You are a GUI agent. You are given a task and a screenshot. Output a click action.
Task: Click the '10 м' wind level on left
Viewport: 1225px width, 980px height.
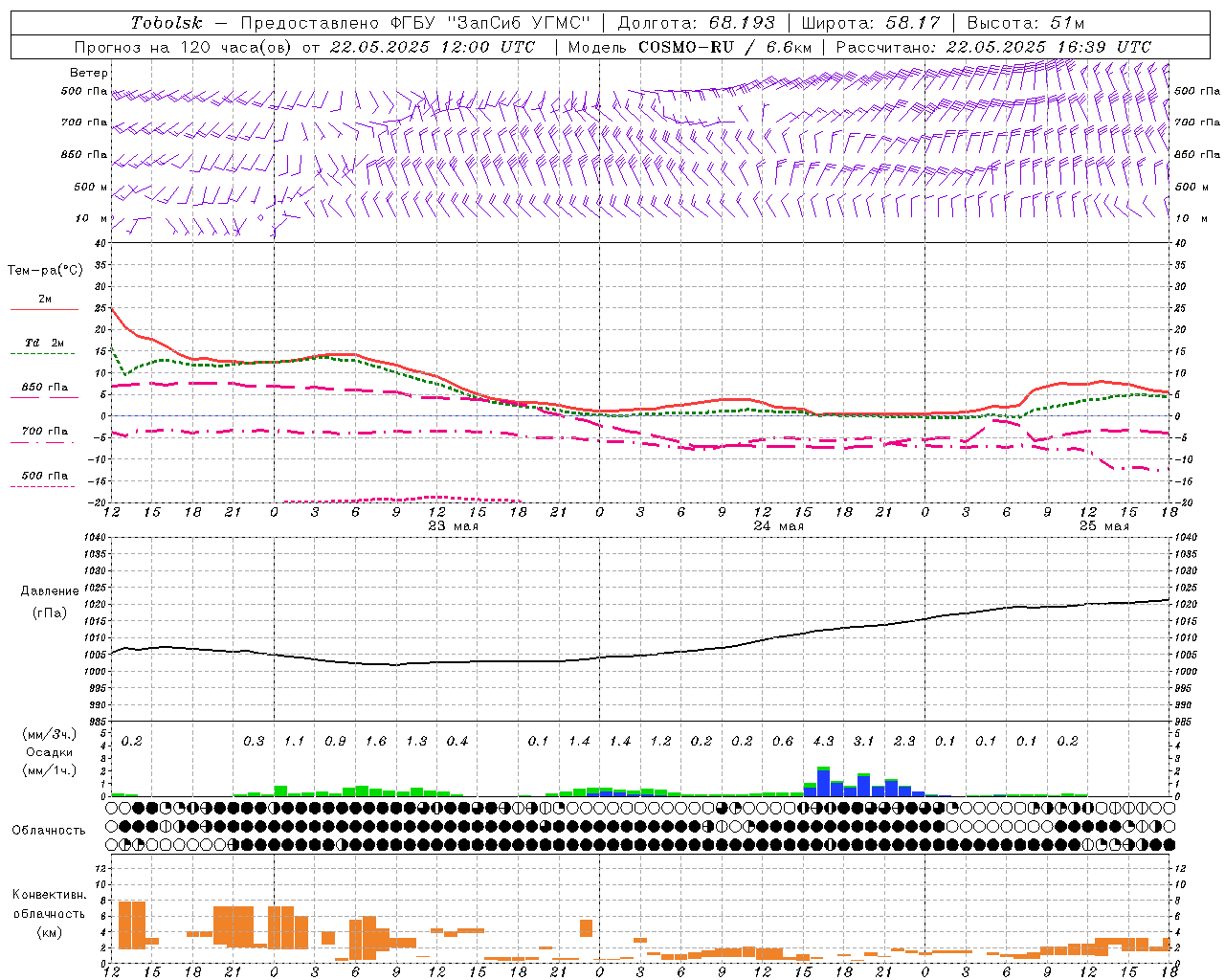(91, 218)
